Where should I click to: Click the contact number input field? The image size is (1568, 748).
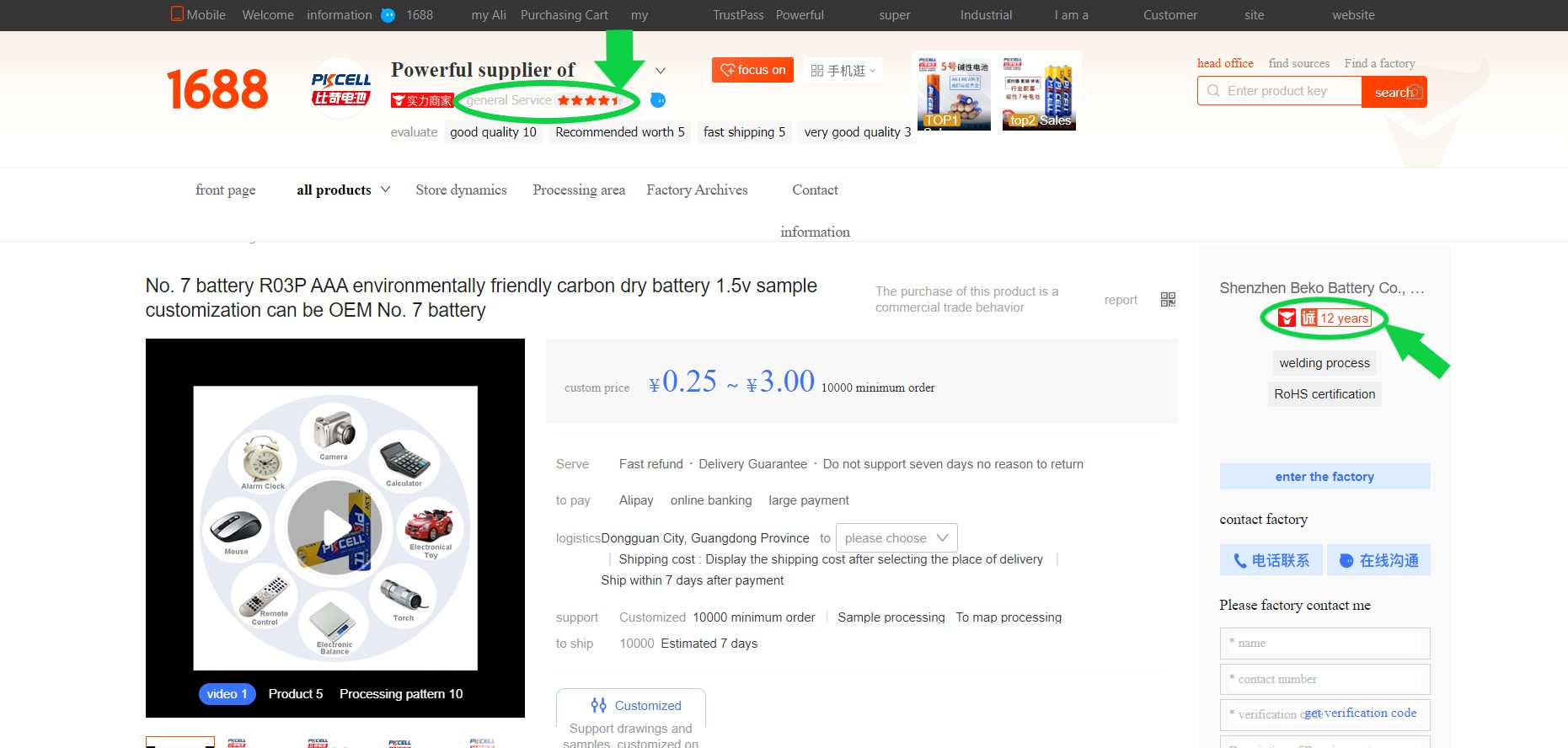point(1325,679)
